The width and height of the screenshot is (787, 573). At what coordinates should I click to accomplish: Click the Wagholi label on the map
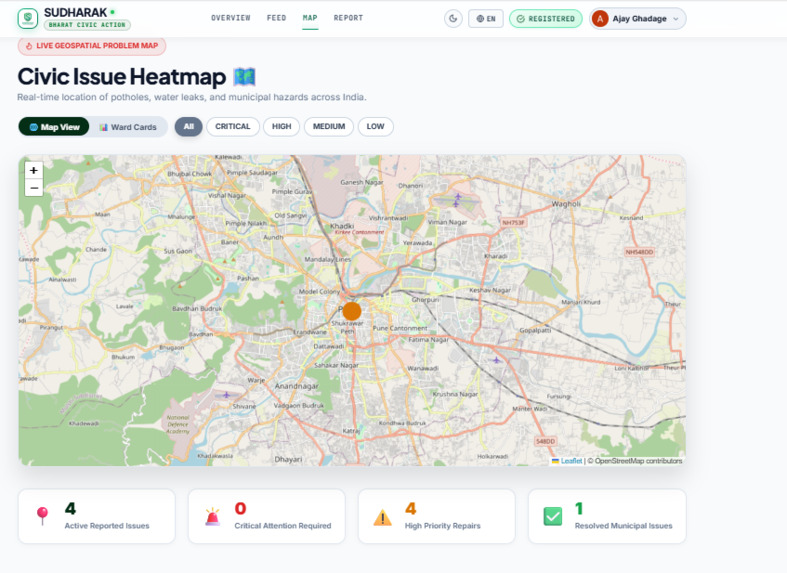pos(566,204)
